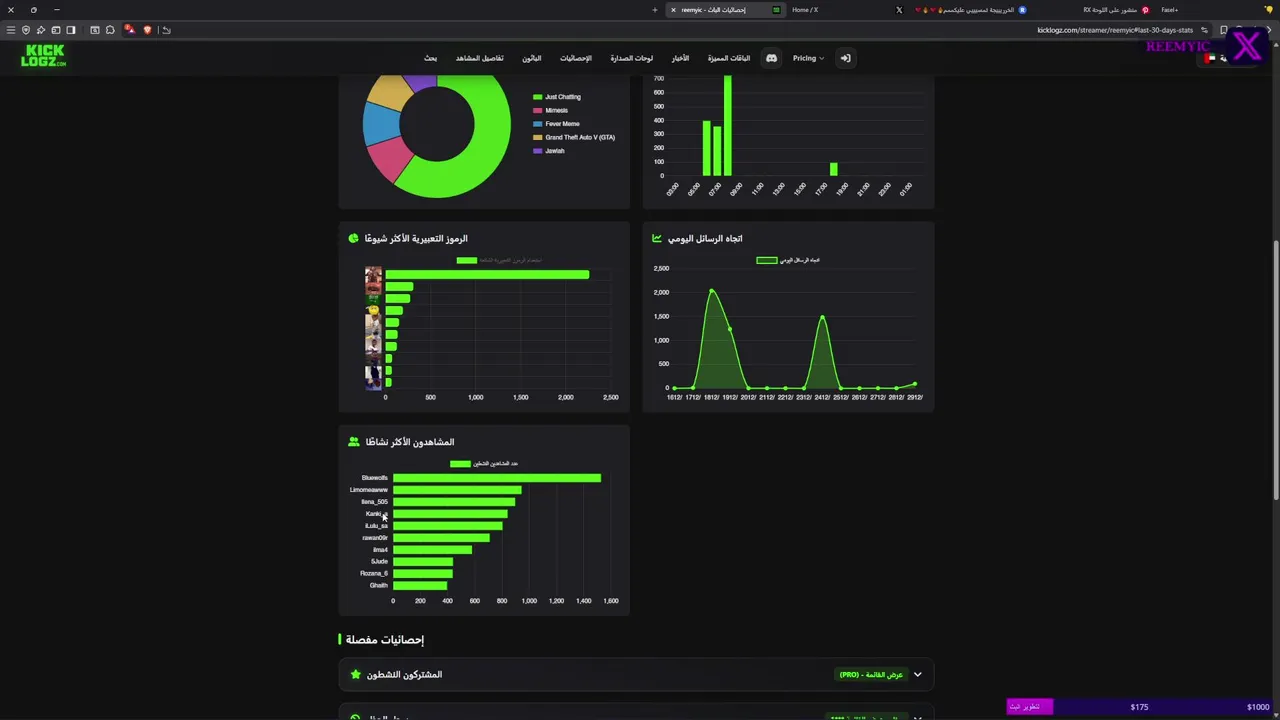This screenshot has height=720, width=1280.
Task: Click the shield icon in browser toolbar
Action: click(26, 30)
